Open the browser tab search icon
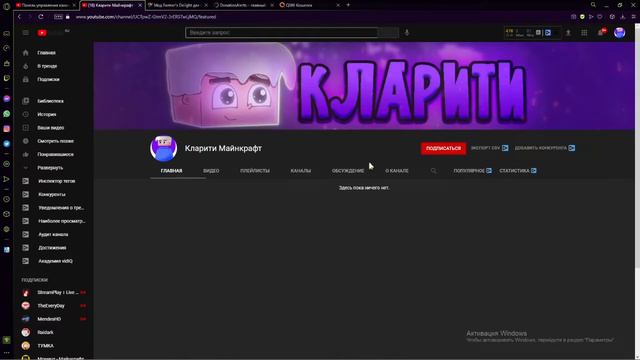The height and width of the screenshot is (360, 640). 593,5
